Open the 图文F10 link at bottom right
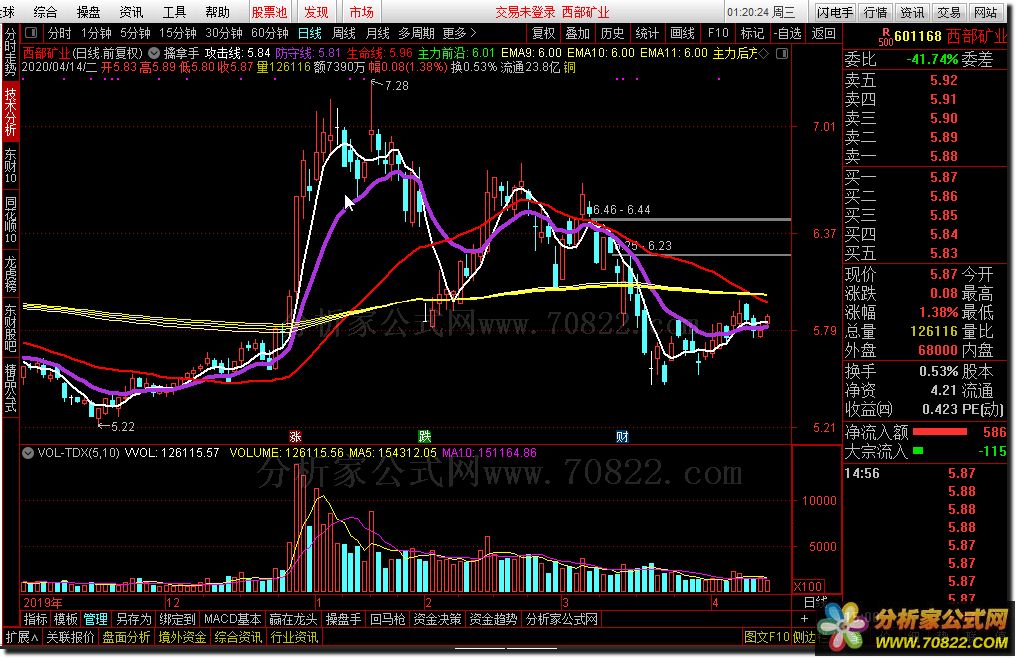The image size is (1017, 658). pyautogui.click(x=766, y=637)
